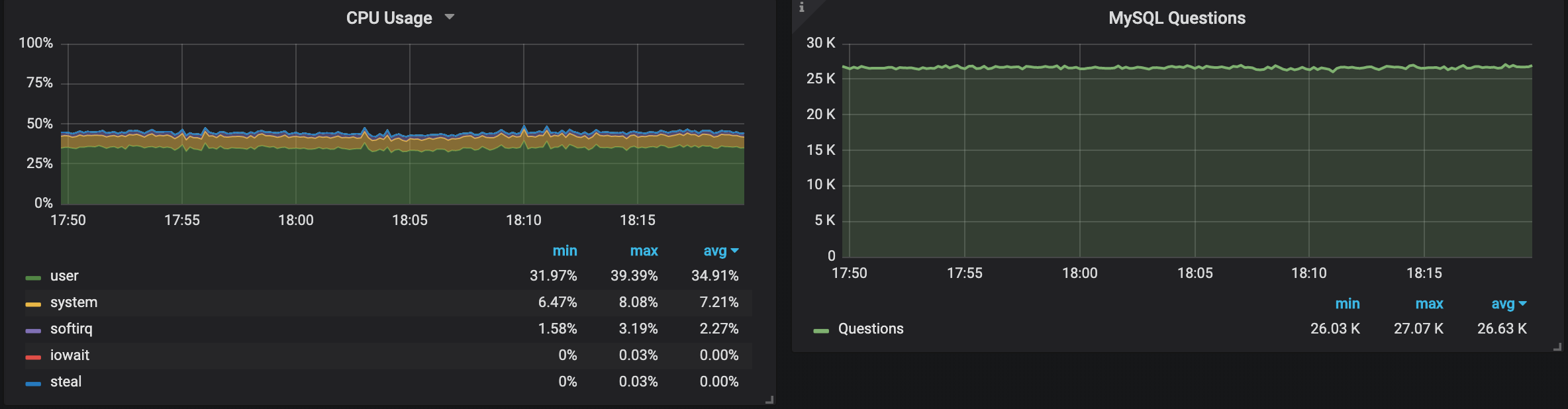The height and width of the screenshot is (409, 1568).
Task: Show only the iowait series via label
Action: tap(70, 355)
